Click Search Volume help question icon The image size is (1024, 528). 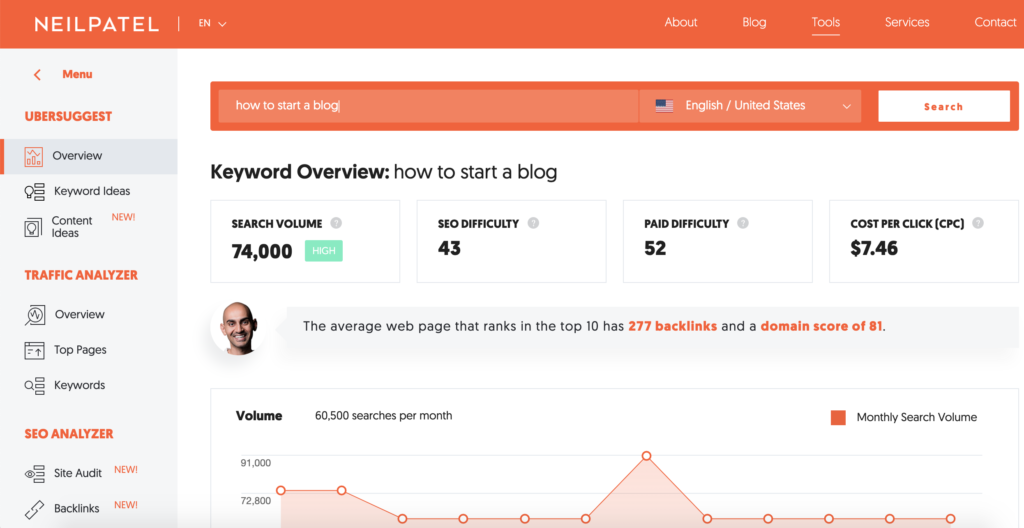click(x=336, y=223)
